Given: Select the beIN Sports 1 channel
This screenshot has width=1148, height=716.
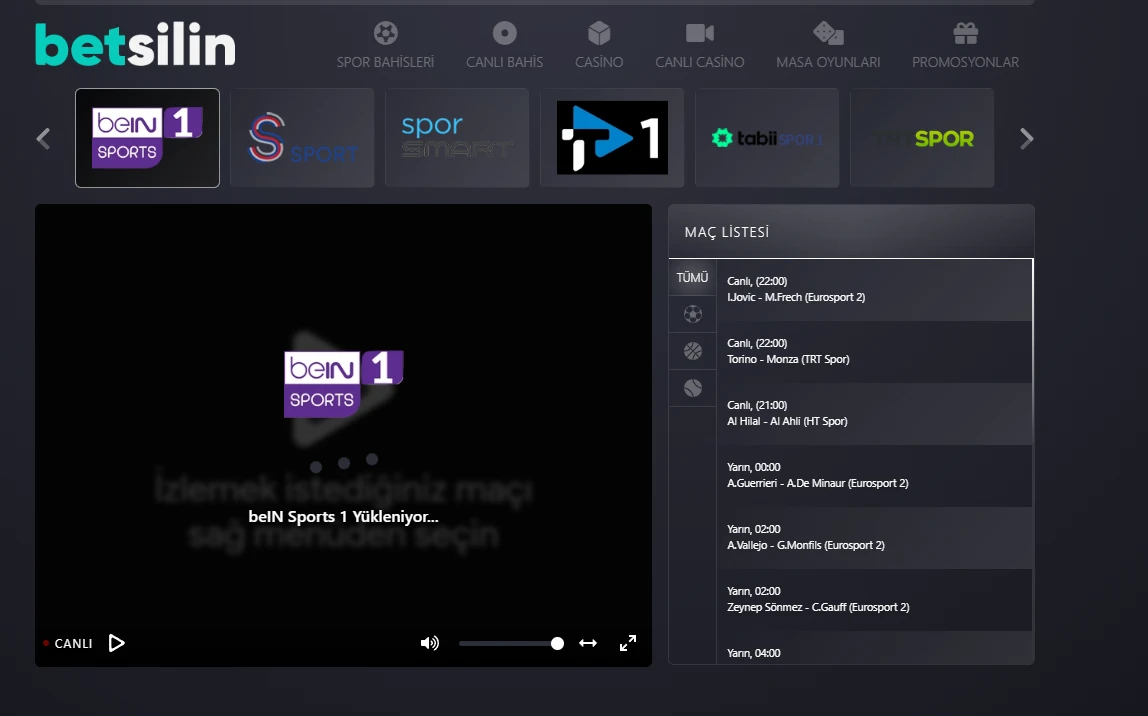Looking at the screenshot, I should (147, 138).
